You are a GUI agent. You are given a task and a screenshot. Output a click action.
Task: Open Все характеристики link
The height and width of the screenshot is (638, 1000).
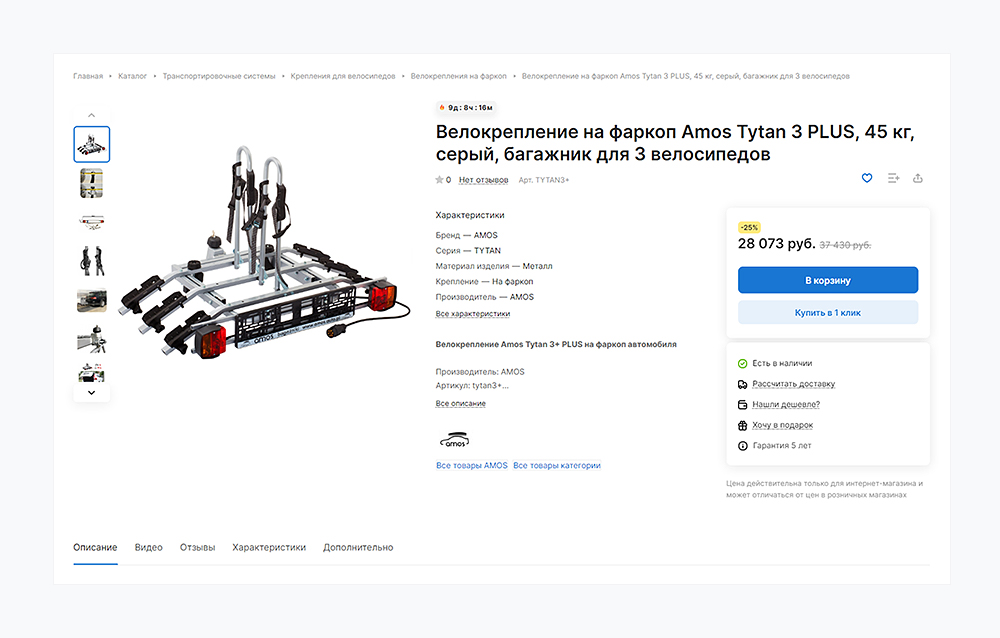pyautogui.click(x=473, y=314)
